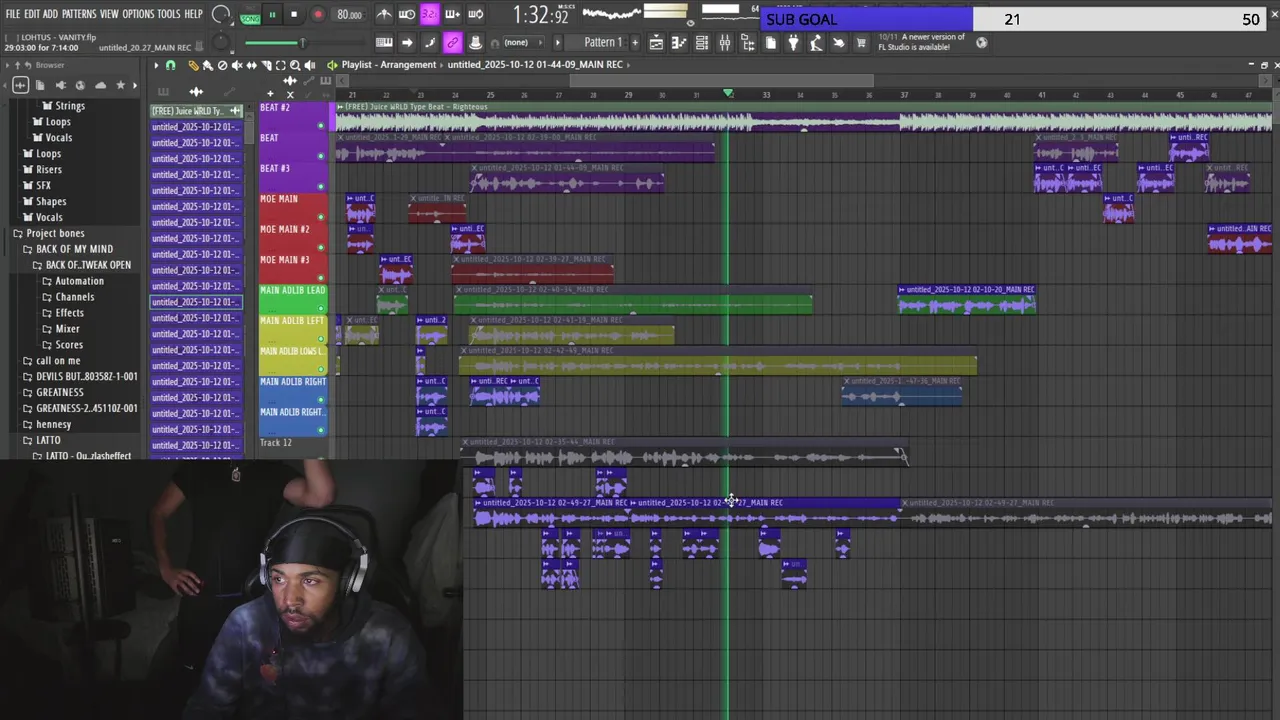Expand the call on me folder
The image size is (1280, 720).
tap(58, 361)
